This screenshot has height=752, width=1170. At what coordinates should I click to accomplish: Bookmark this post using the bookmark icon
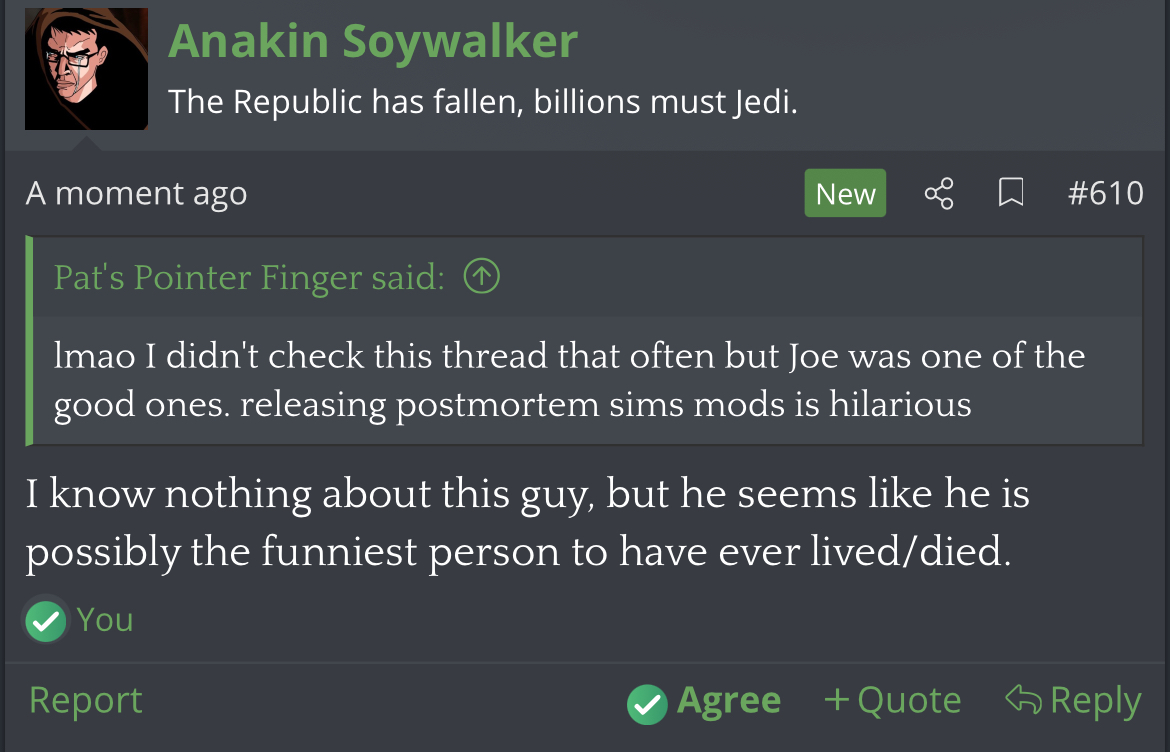coord(1011,194)
